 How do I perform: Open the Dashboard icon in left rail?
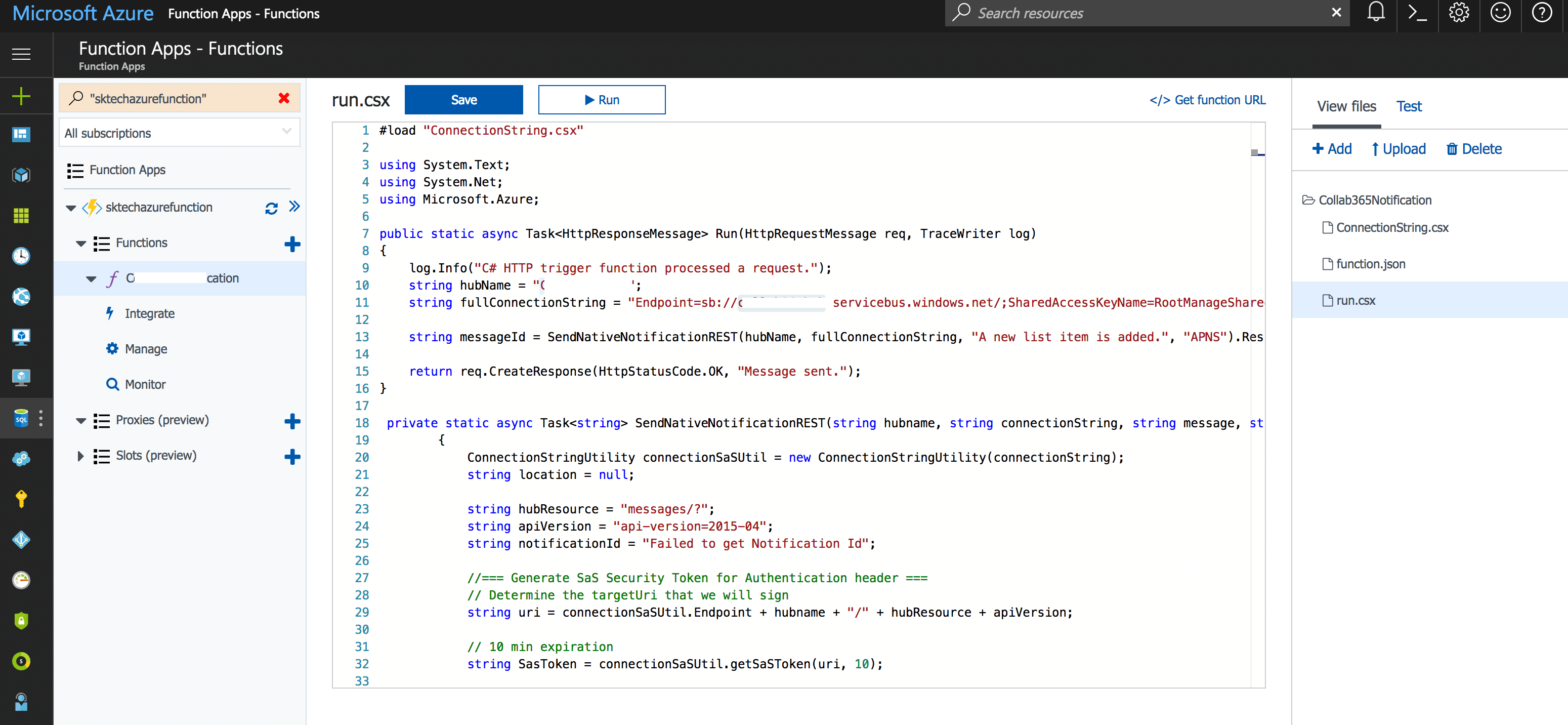21,135
